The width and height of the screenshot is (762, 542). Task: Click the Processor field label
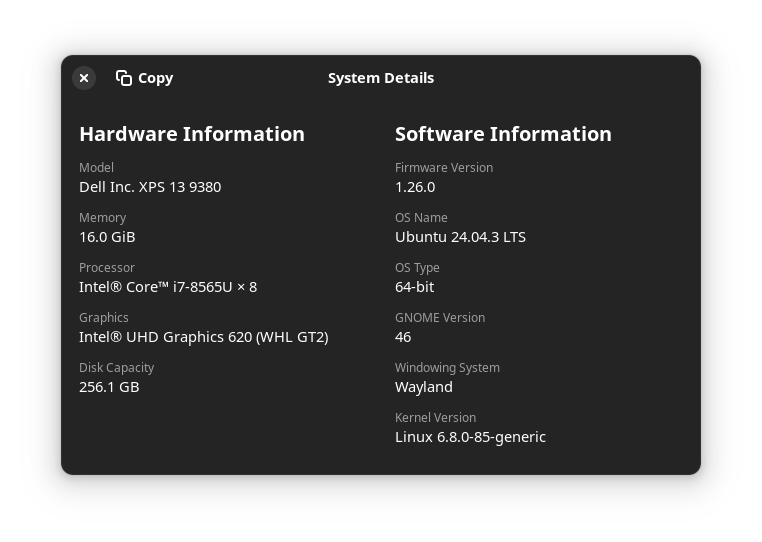pos(107,268)
